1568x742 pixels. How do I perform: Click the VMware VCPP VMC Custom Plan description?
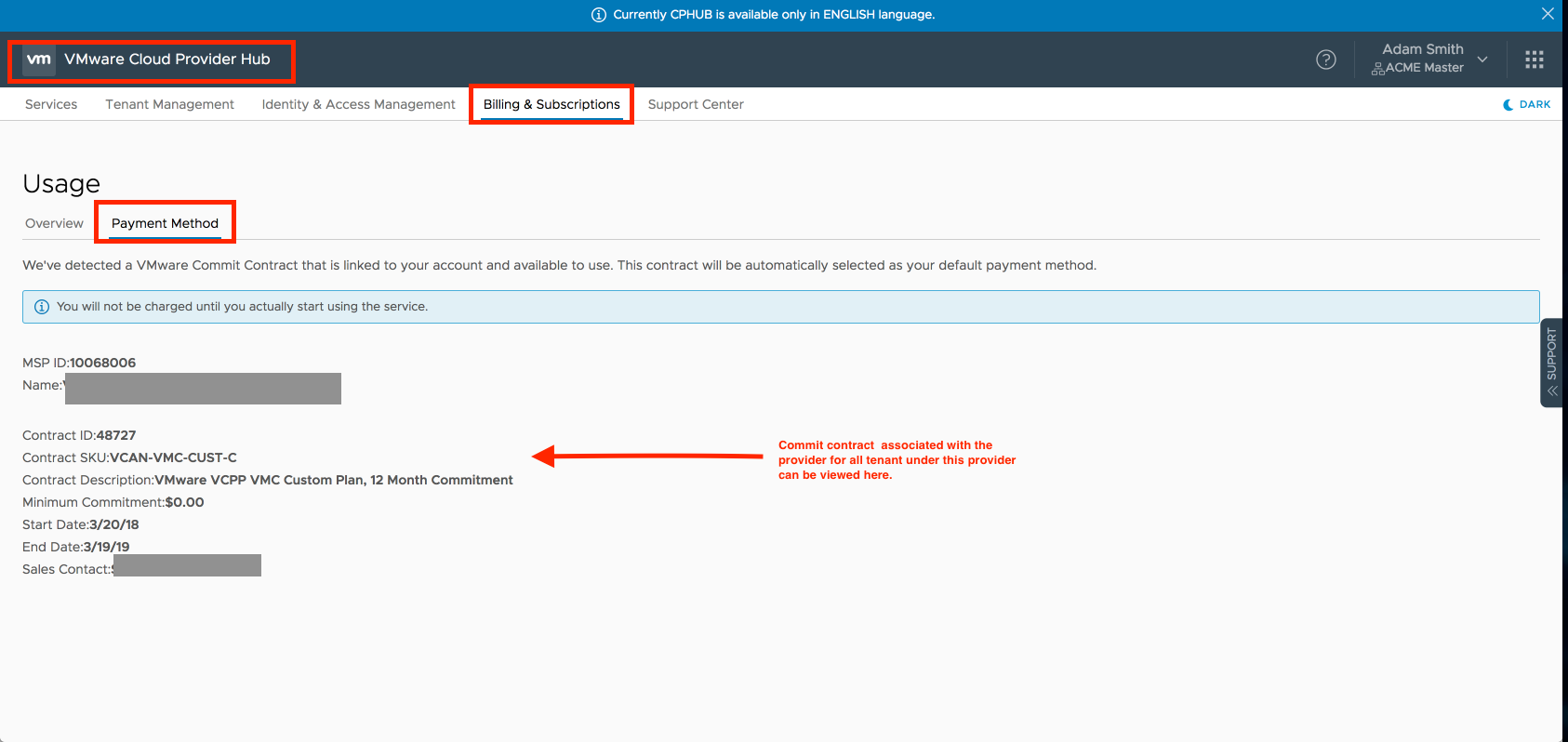[x=334, y=480]
